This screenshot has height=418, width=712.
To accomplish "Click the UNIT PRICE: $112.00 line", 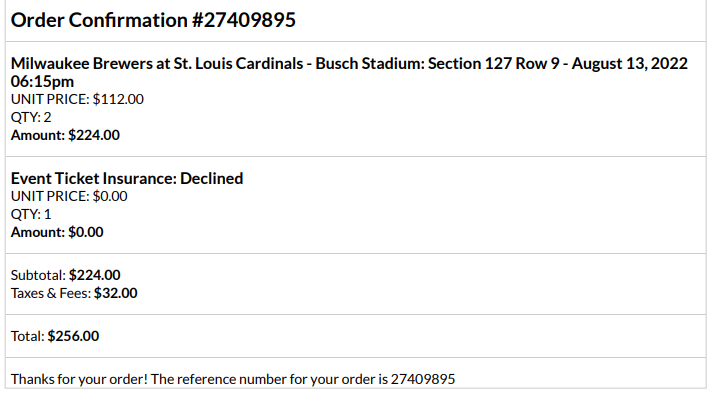I will (x=77, y=99).
